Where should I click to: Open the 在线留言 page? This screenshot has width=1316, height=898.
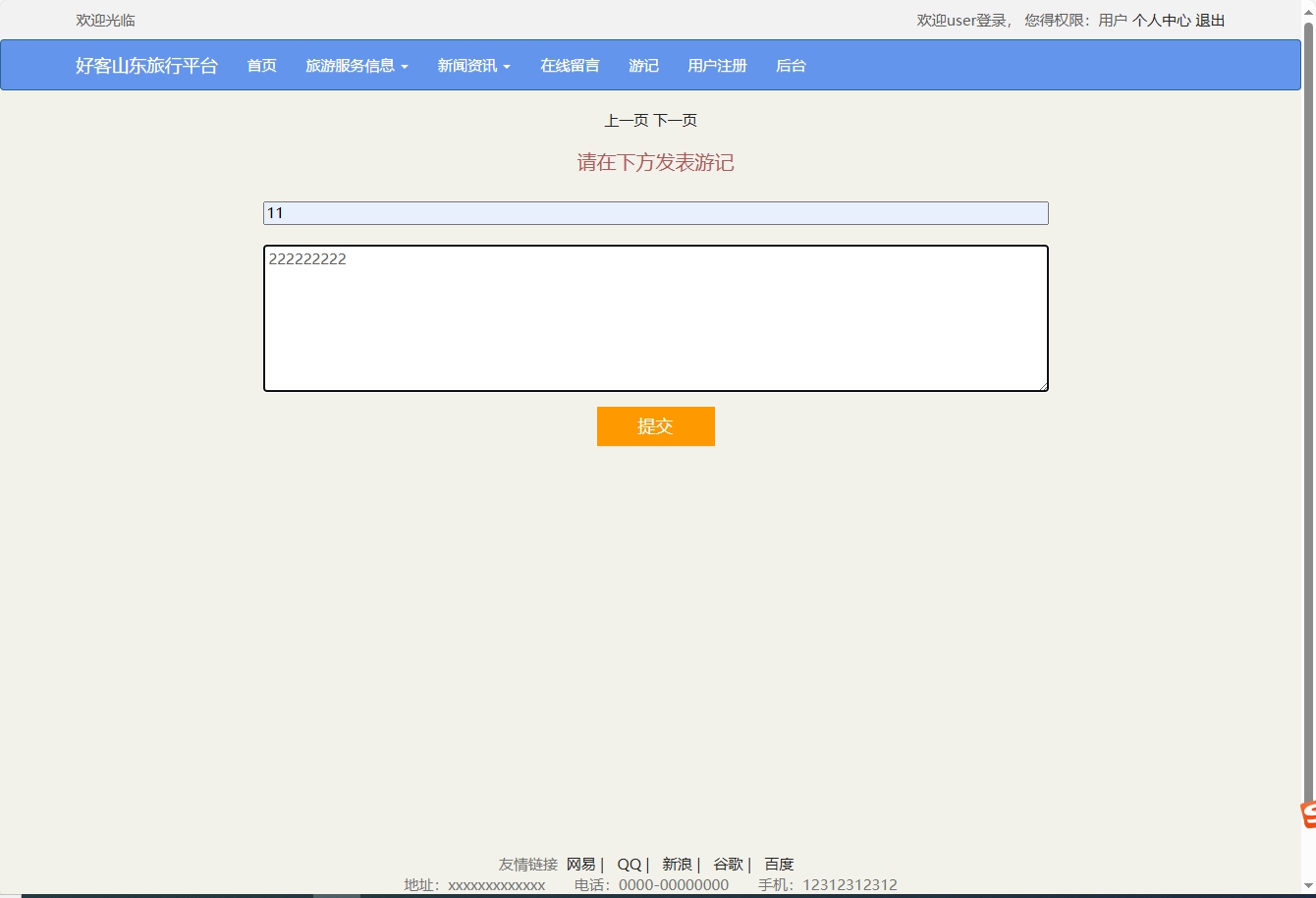(x=570, y=66)
